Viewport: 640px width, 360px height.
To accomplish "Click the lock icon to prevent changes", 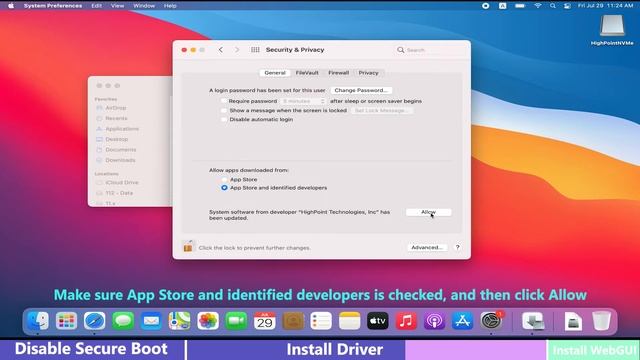I will pyautogui.click(x=188, y=247).
